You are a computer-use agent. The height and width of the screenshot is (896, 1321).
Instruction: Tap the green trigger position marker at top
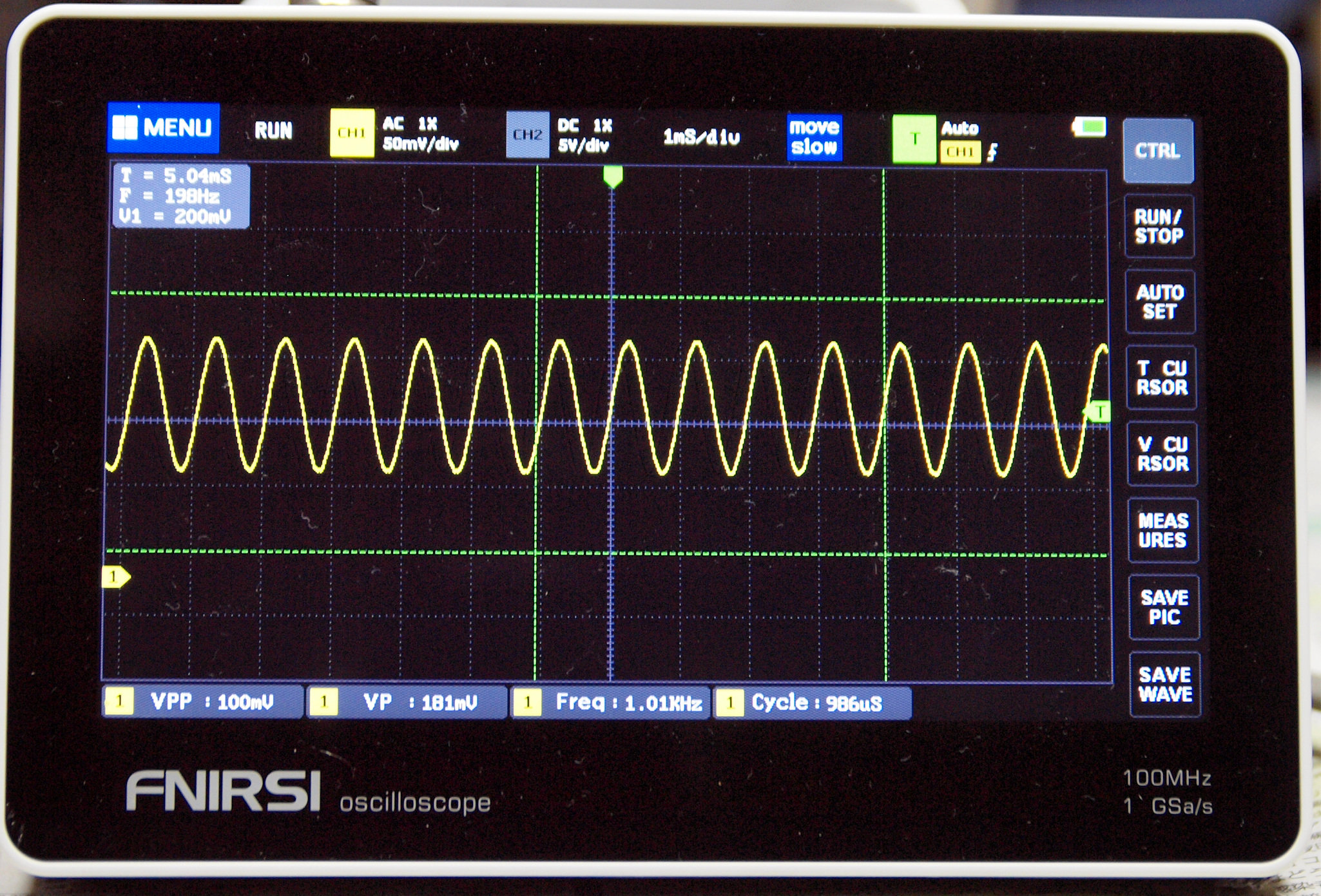pos(613,176)
